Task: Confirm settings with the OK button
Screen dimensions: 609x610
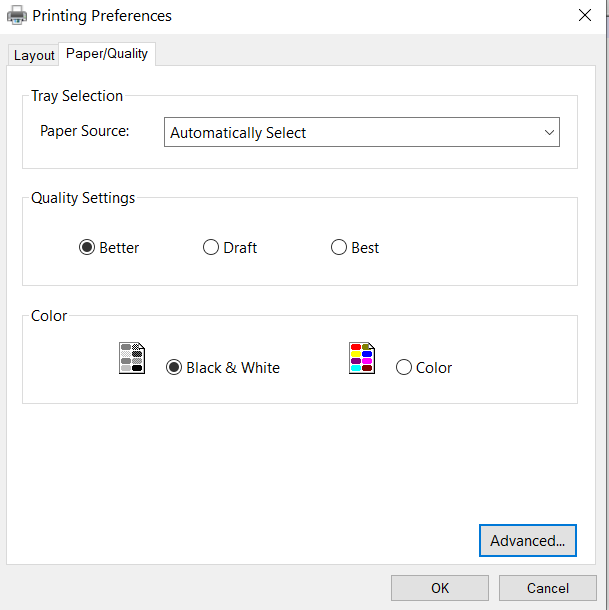Action: click(440, 588)
